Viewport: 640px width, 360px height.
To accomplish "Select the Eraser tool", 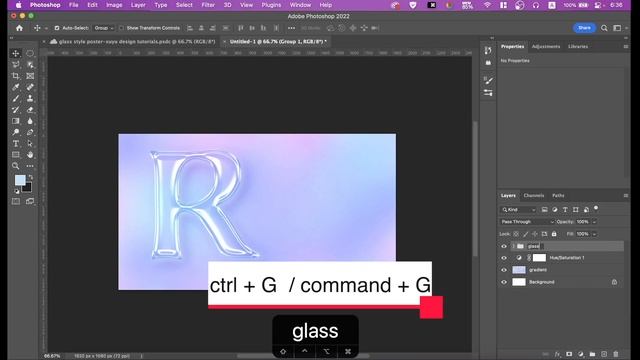I will tap(30, 110).
